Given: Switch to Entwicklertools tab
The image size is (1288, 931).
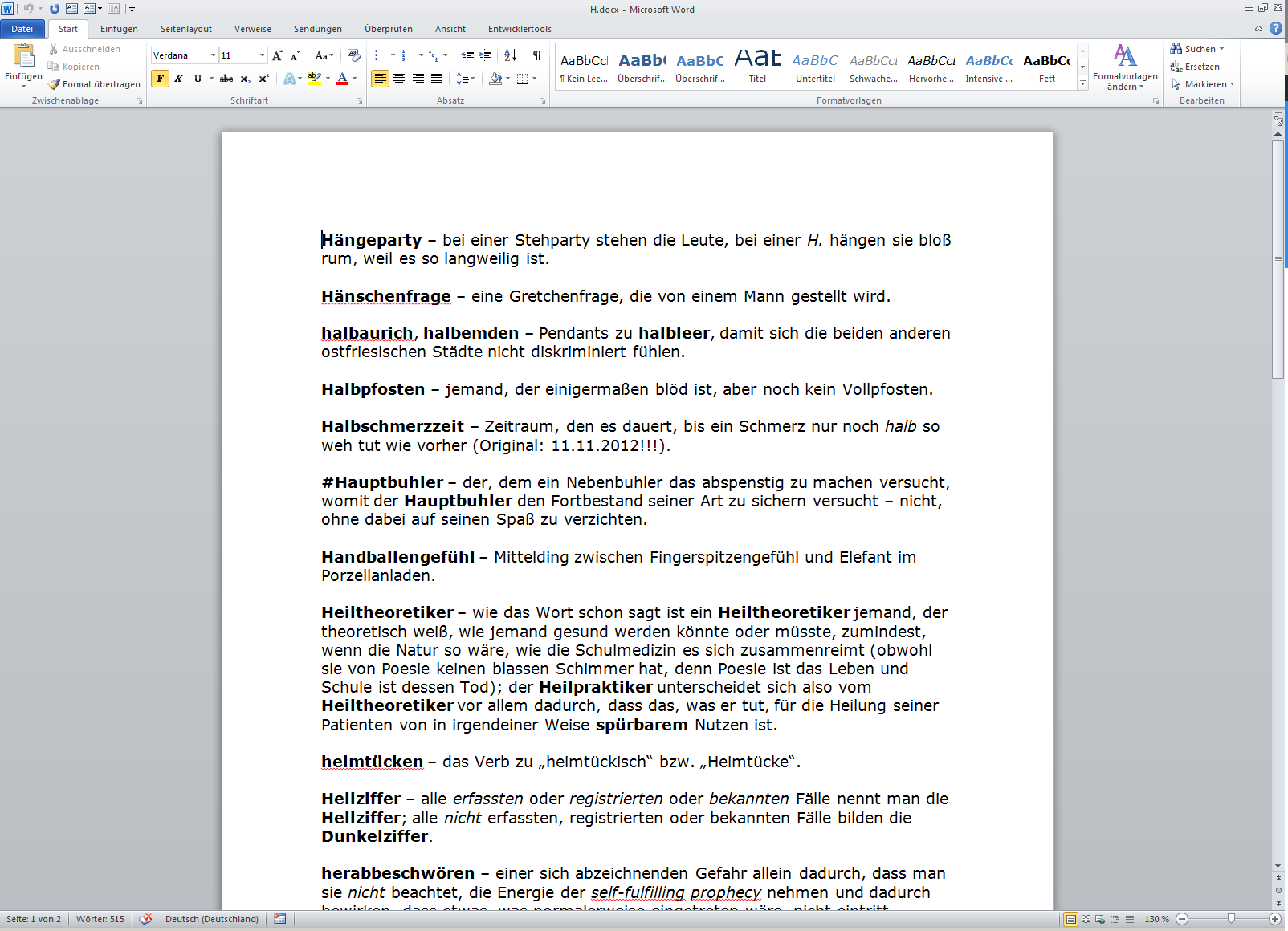Looking at the screenshot, I should pos(520,29).
